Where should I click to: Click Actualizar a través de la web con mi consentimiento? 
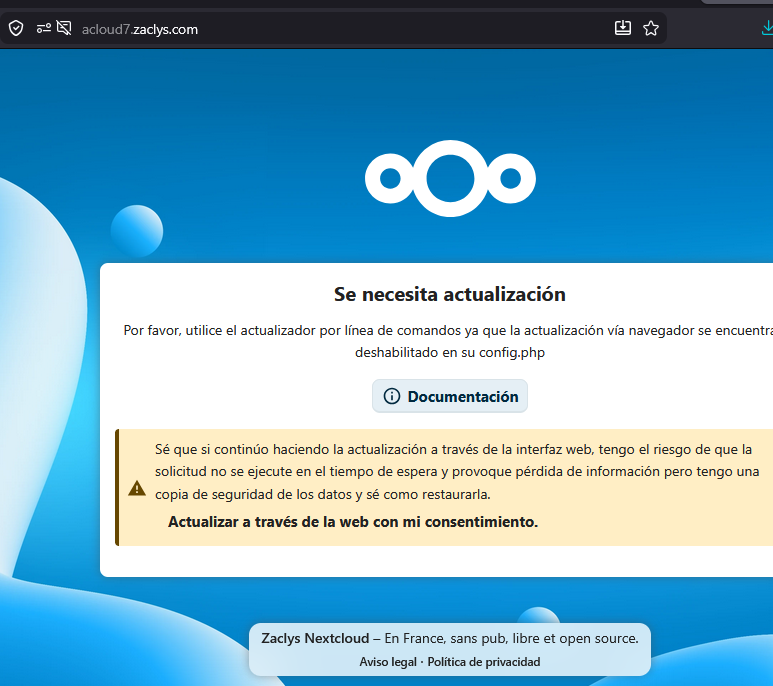click(x=353, y=522)
